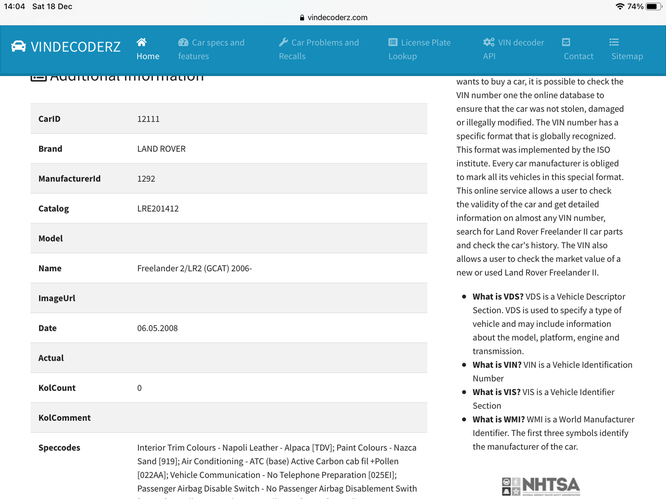Open Car Problems and Recalls menu
666x499 pixels.
tap(319, 49)
